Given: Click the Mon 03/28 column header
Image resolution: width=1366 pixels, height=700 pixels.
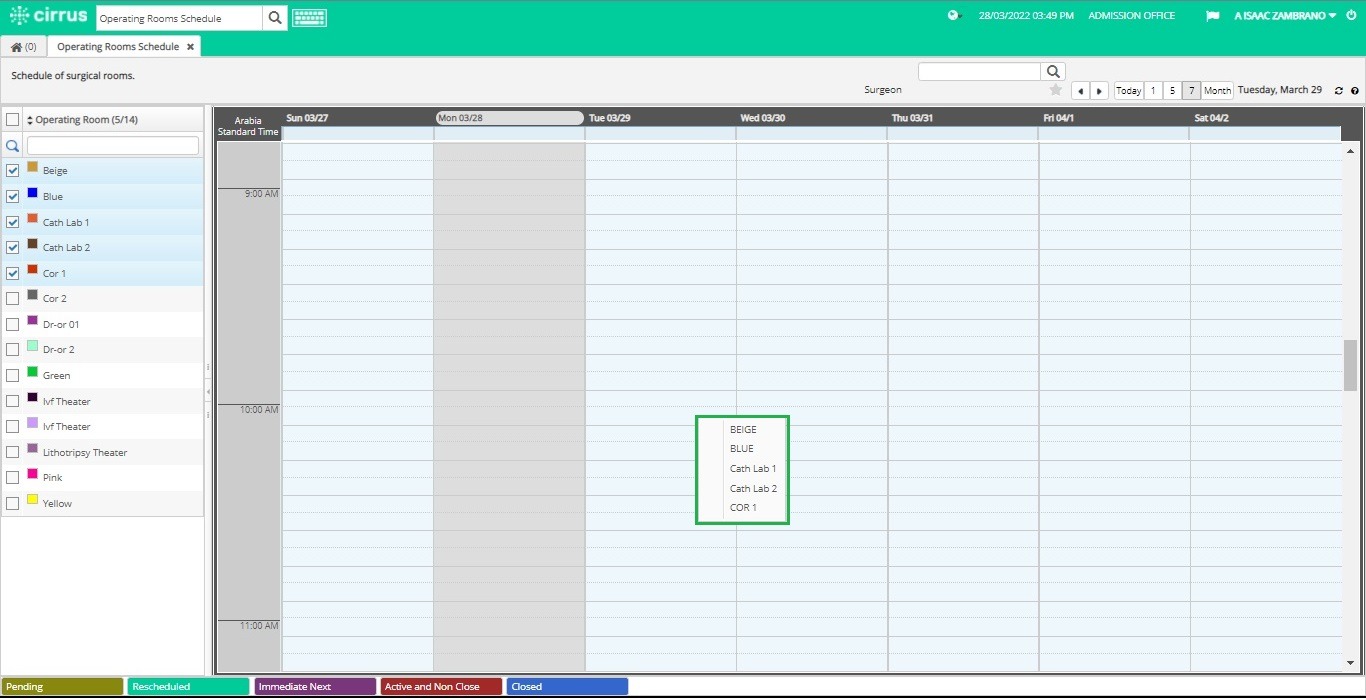Looking at the screenshot, I should pyautogui.click(x=508, y=117).
